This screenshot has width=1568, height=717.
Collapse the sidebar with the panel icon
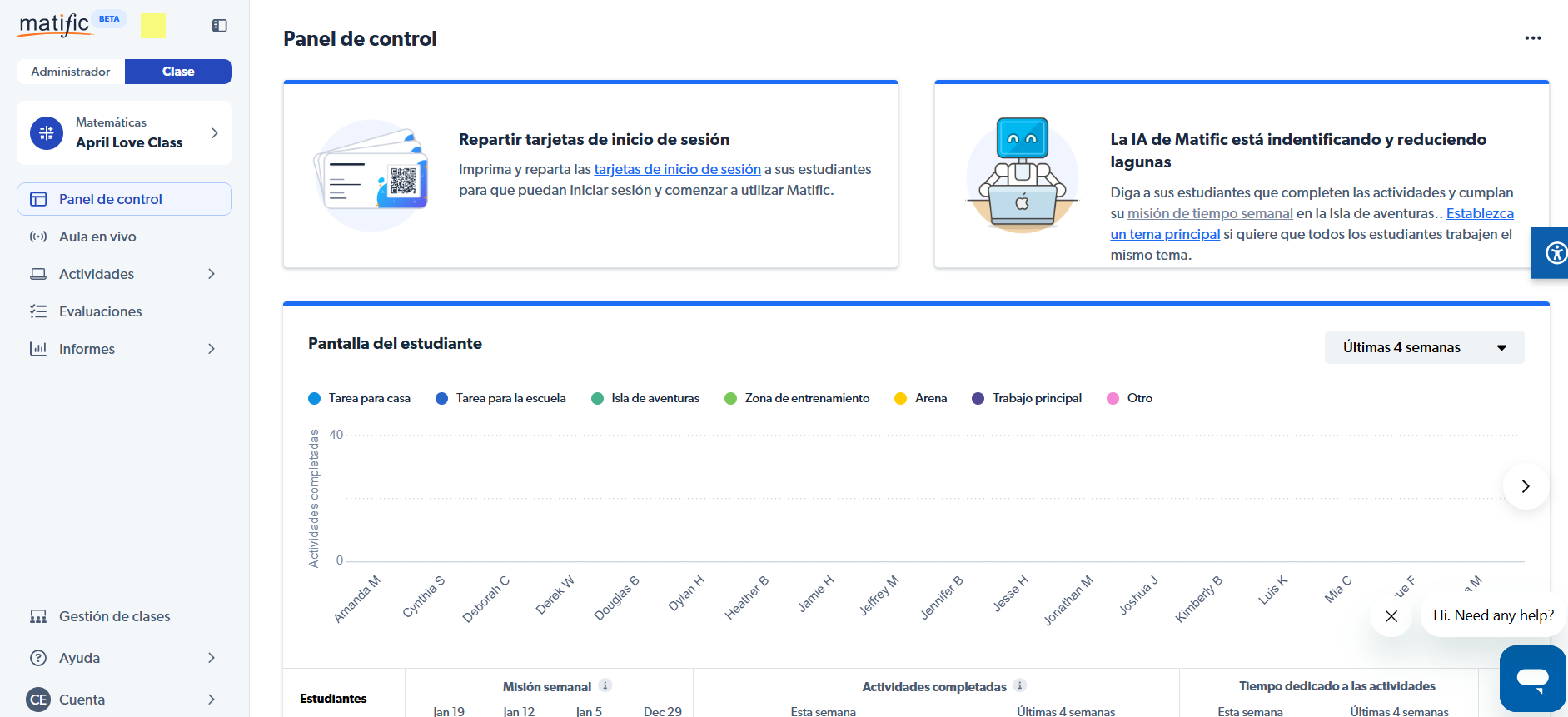(220, 26)
